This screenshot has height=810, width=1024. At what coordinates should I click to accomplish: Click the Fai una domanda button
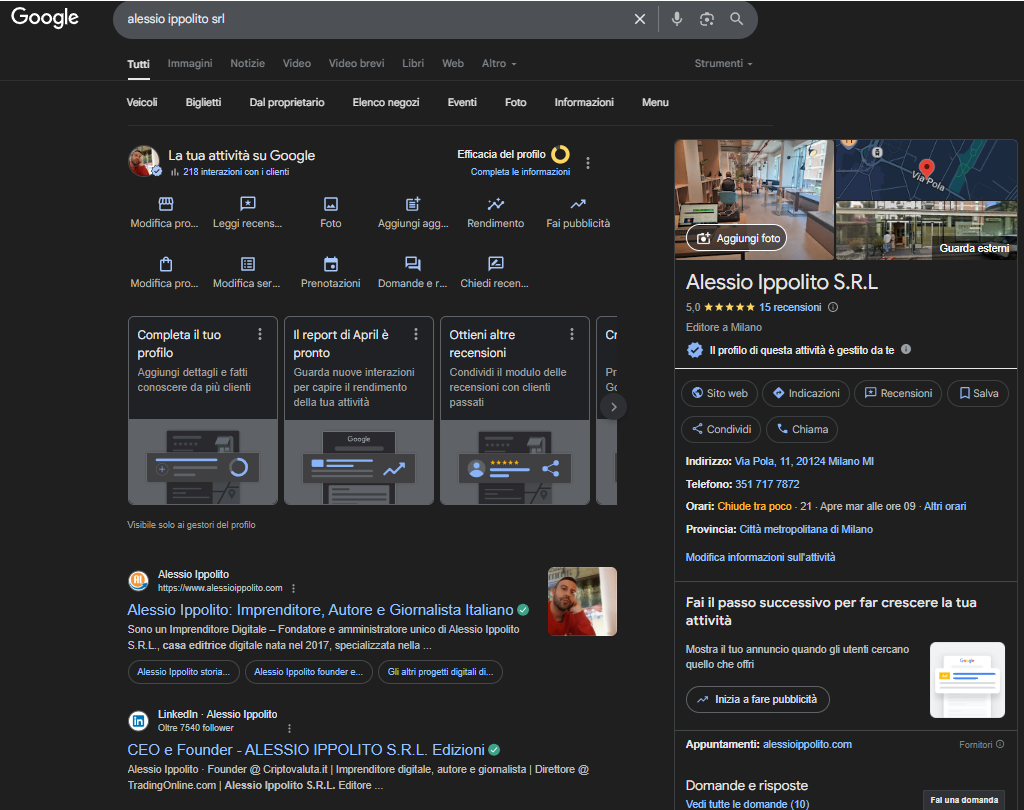[x=964, y=800]
